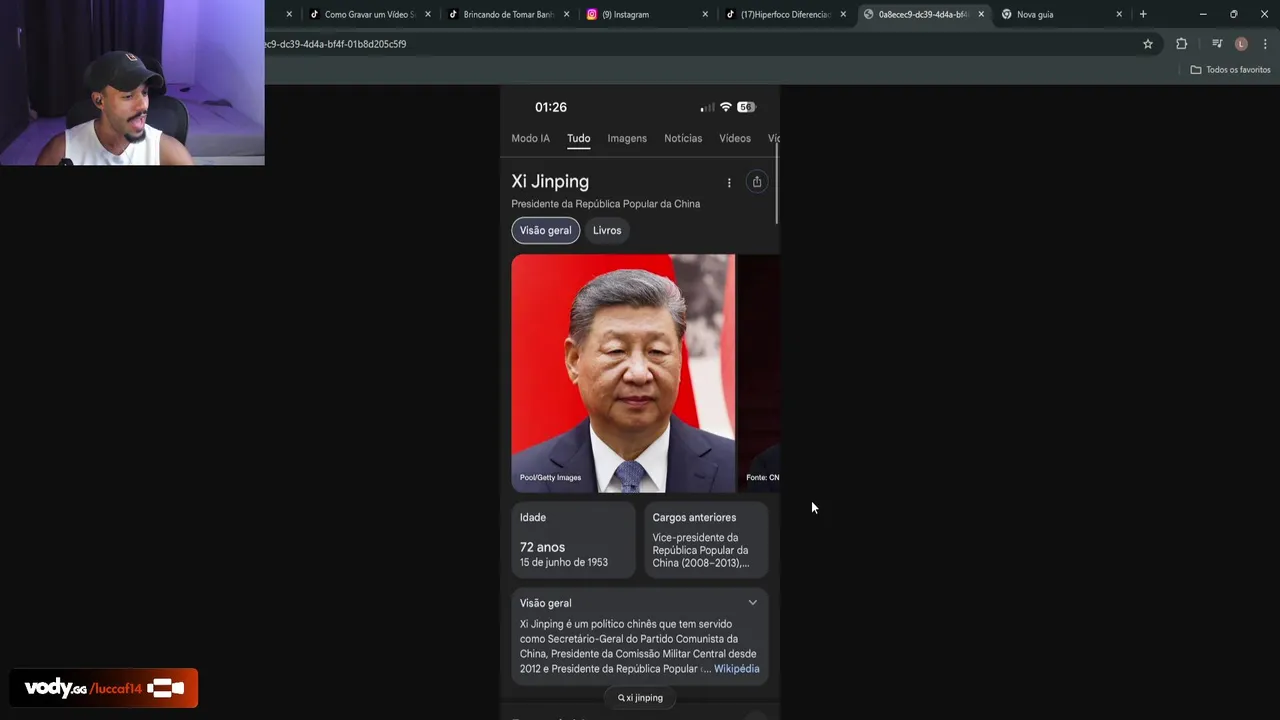
Task: Open the Xi Jinping portrait photo
Action: pos(623,373)
